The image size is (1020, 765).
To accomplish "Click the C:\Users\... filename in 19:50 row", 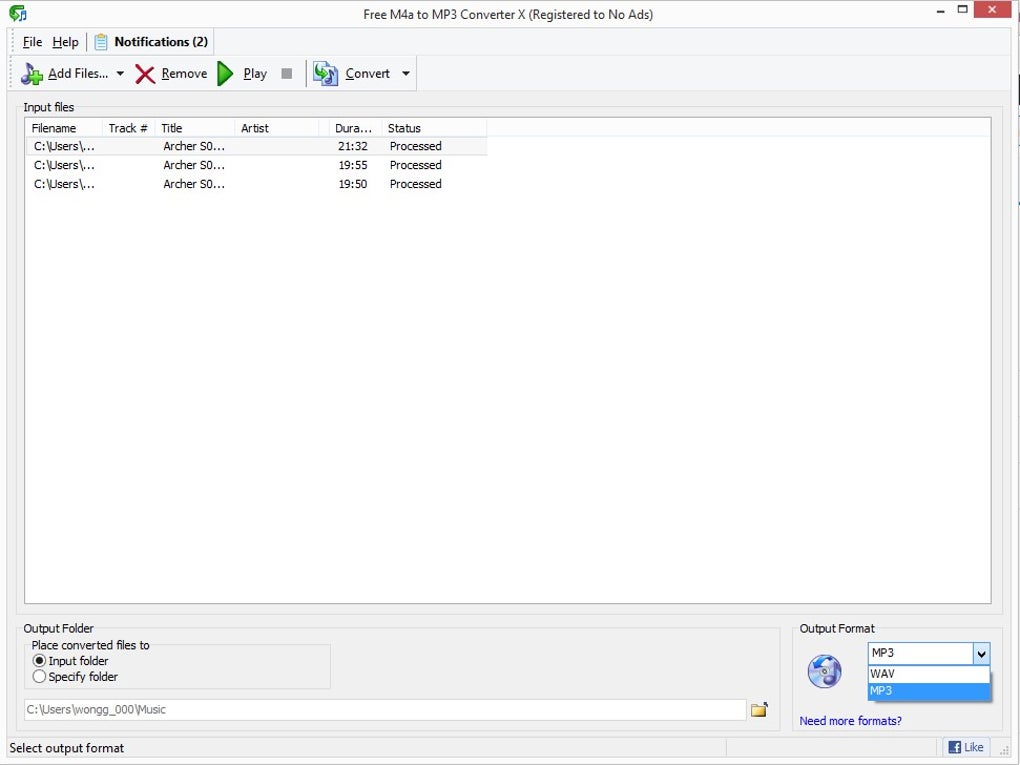I will coord(64,184).
